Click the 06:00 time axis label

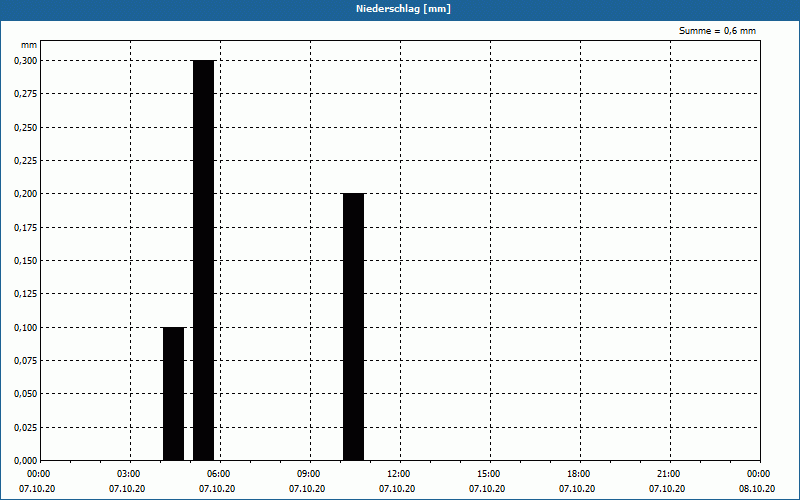click(219, 474)
